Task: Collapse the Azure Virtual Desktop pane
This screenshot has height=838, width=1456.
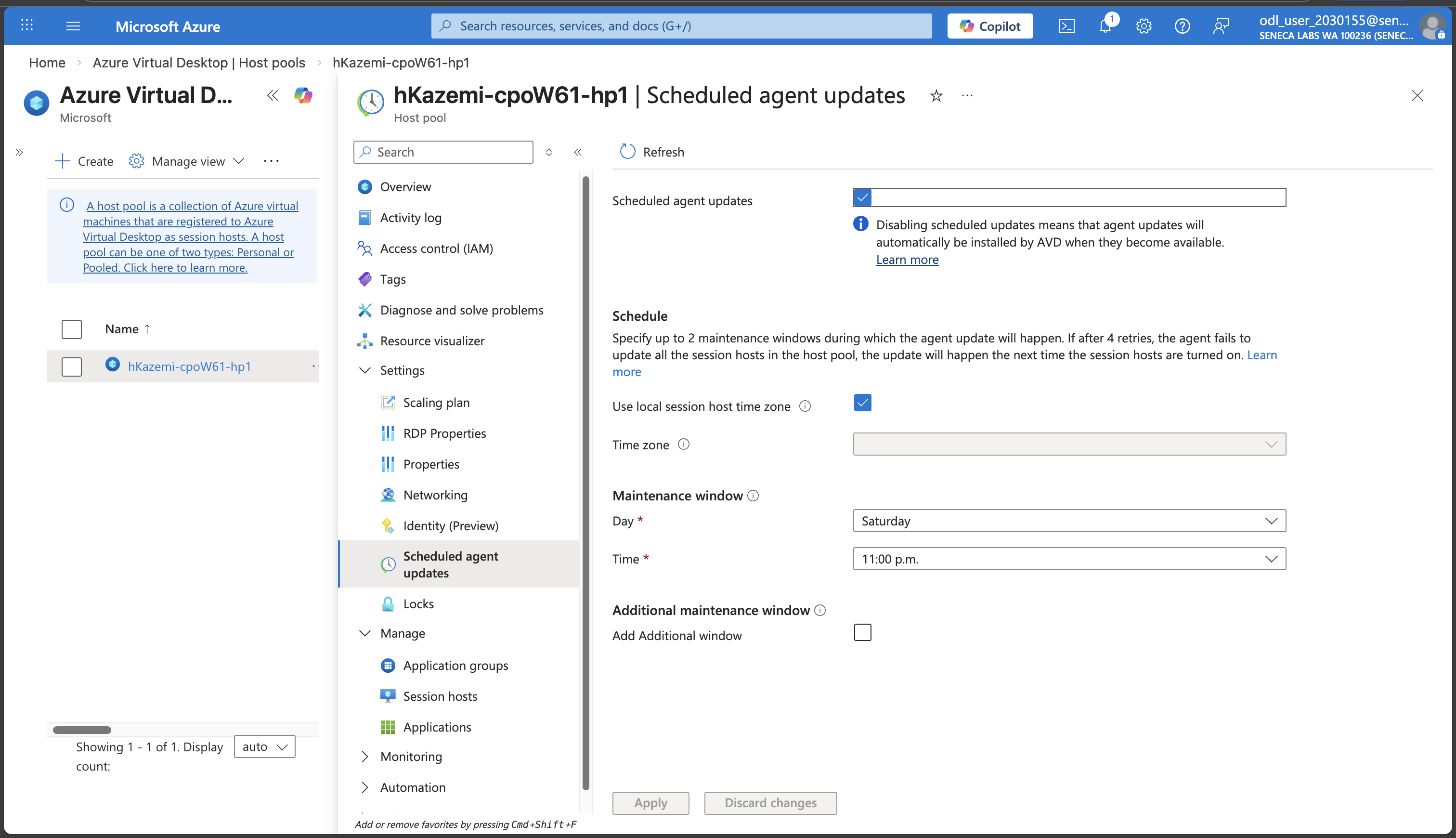Action: (x=273, y=95)
